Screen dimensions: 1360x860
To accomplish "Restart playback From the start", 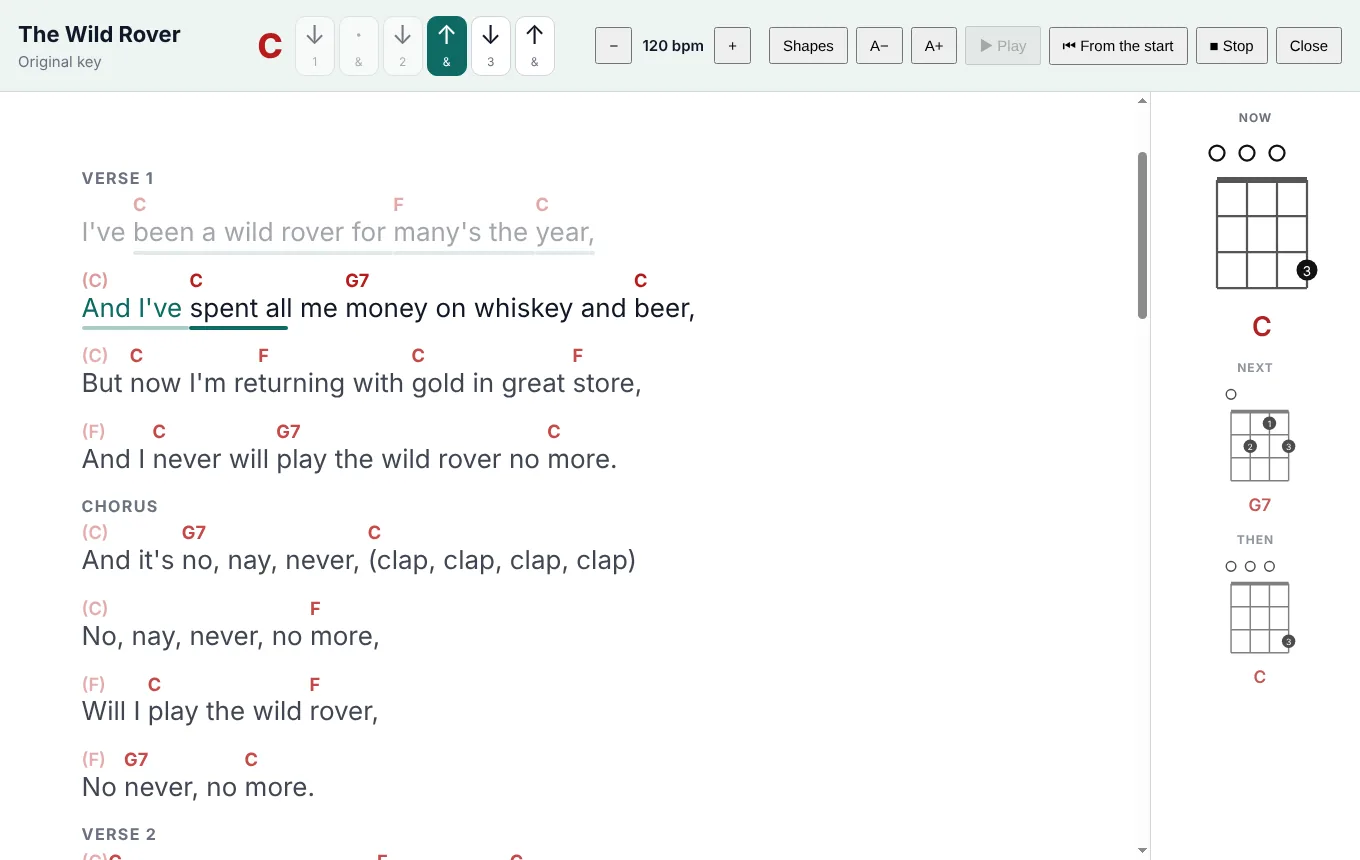I will (1118, 46).
